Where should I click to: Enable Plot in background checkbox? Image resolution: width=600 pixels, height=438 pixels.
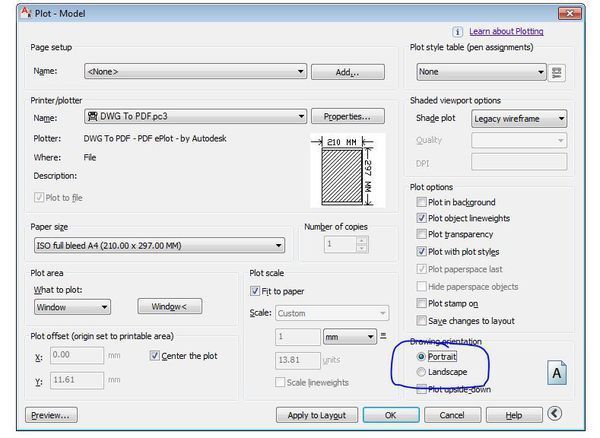[422, 202]
